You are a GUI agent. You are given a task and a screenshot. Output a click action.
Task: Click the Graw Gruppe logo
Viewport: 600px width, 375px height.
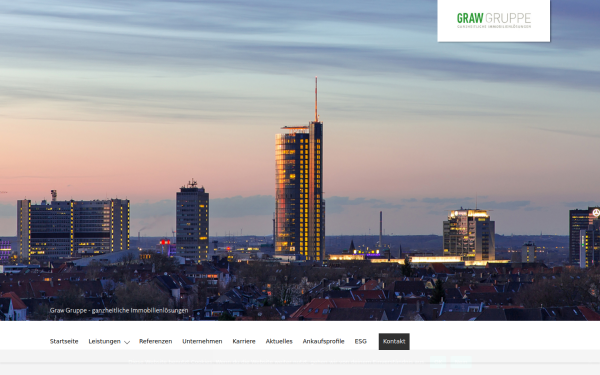point(494,20)
